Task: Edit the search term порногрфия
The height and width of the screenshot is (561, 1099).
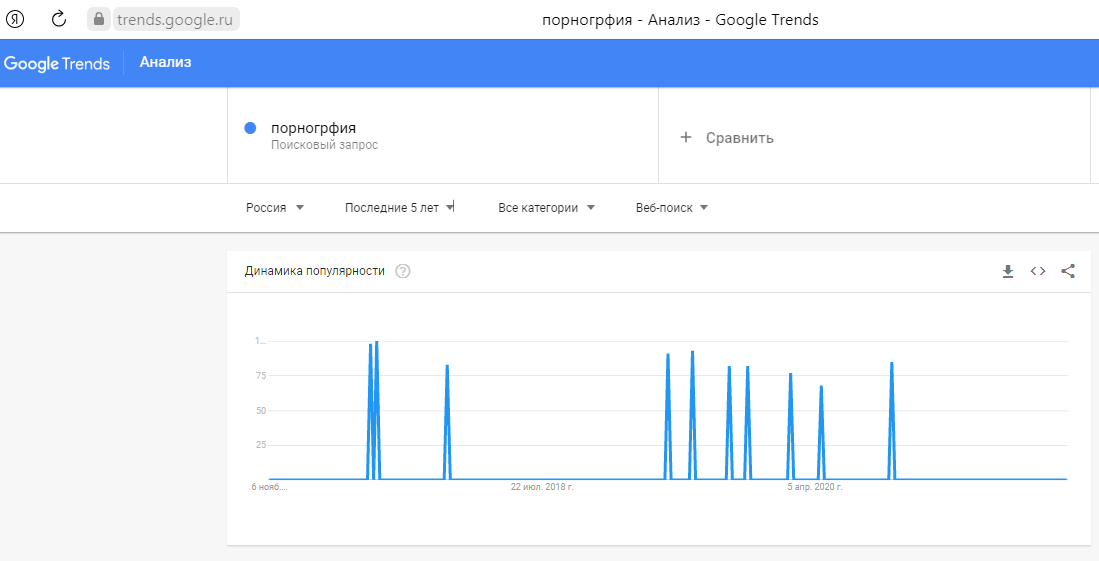Action: click(313, 128)
